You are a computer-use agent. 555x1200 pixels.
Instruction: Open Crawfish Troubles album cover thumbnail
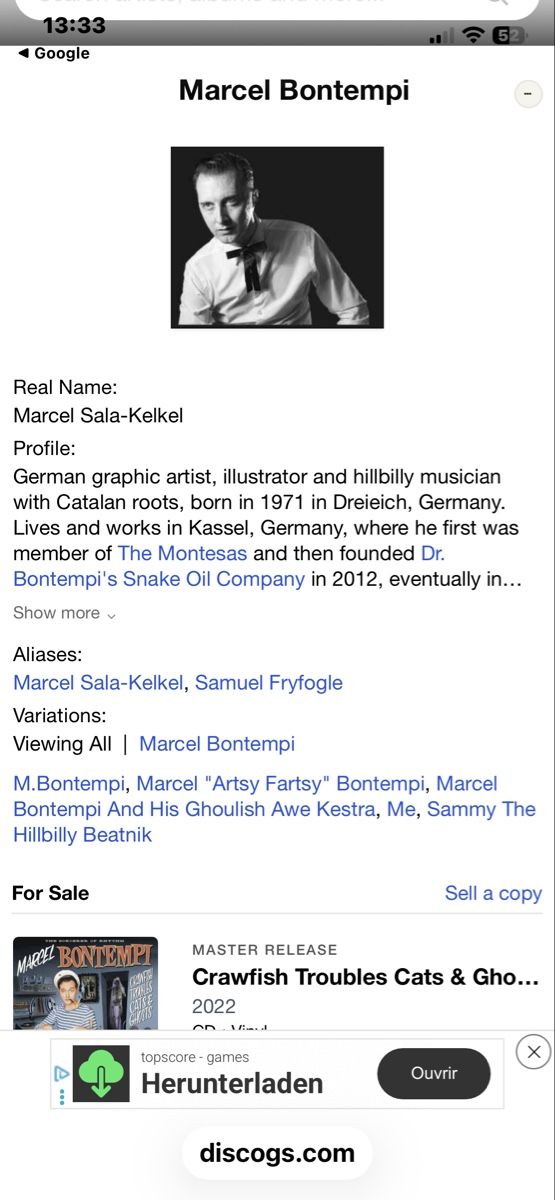tap(85, 983)
